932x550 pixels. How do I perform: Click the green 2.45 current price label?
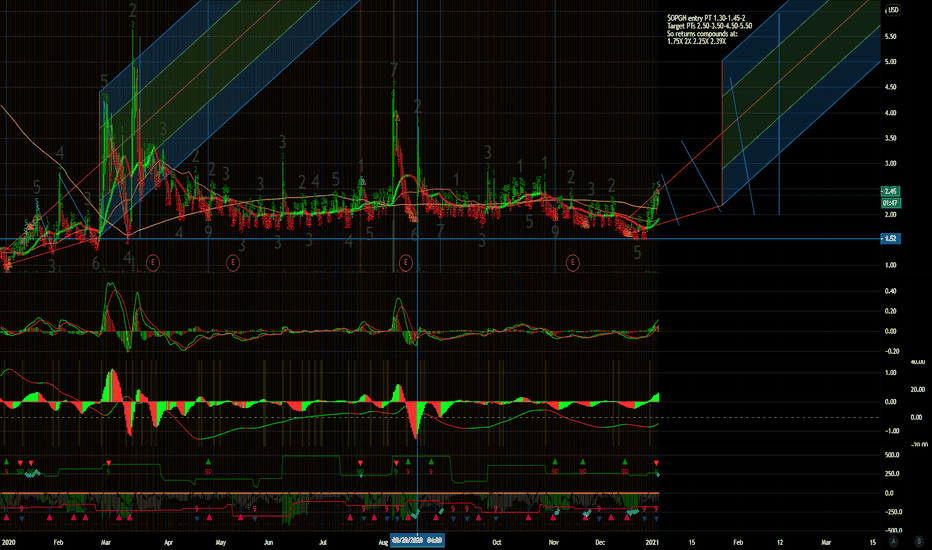pyautogui.click(x=890, y=191)
